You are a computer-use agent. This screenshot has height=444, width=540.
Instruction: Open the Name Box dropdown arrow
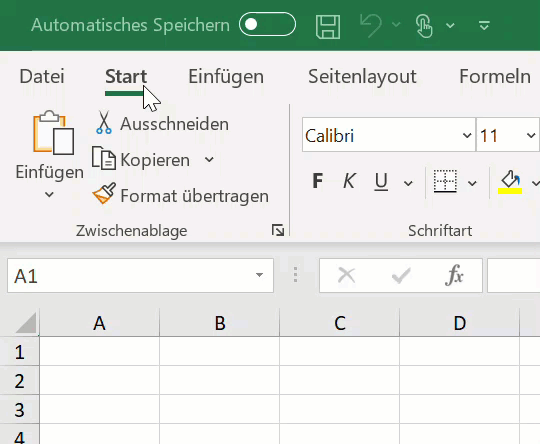pos(259,275)
